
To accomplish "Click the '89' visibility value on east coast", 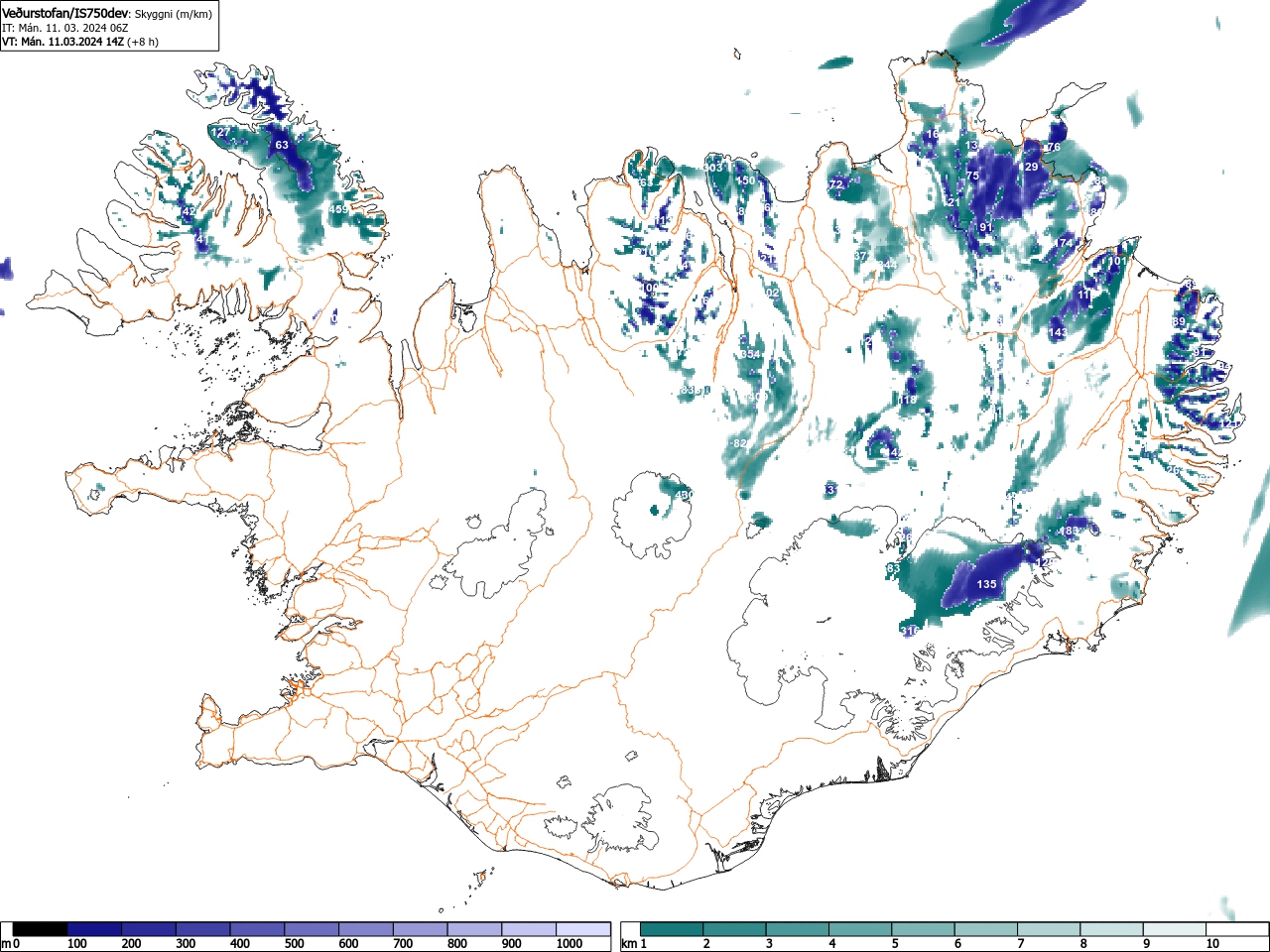I will coord(1179,322).
